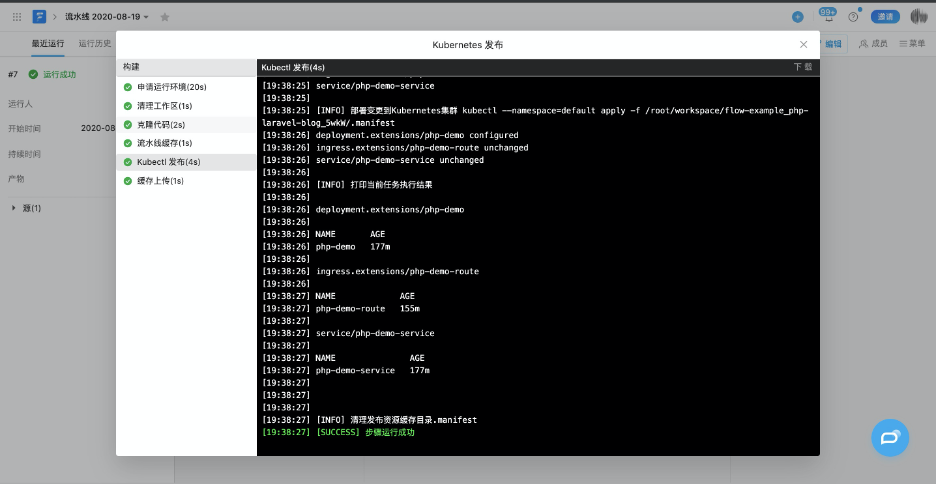Open notifications with the 99+ badge

click(829, 16)
